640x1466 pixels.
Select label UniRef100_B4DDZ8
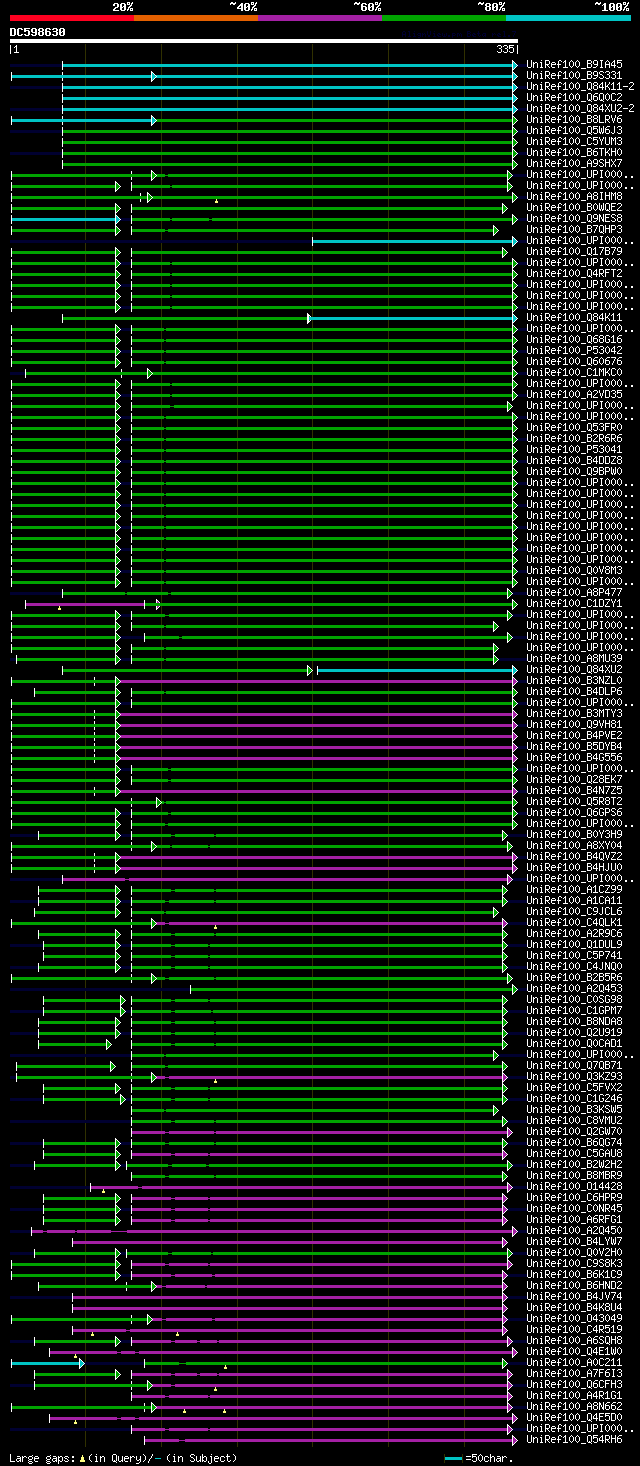[x=574, y=460]
